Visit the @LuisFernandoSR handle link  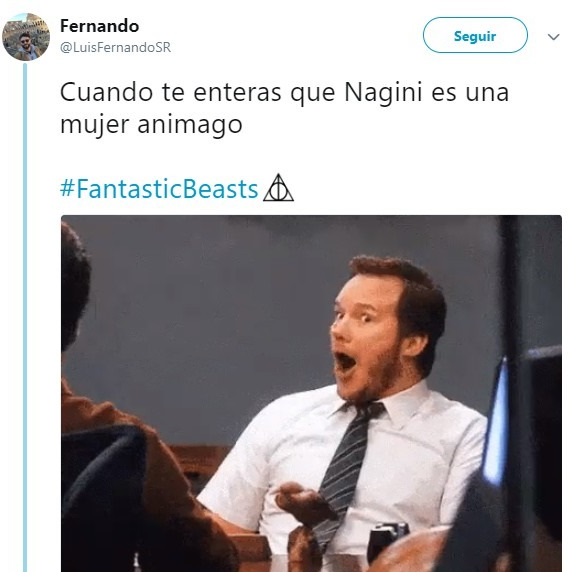[115, 47]
